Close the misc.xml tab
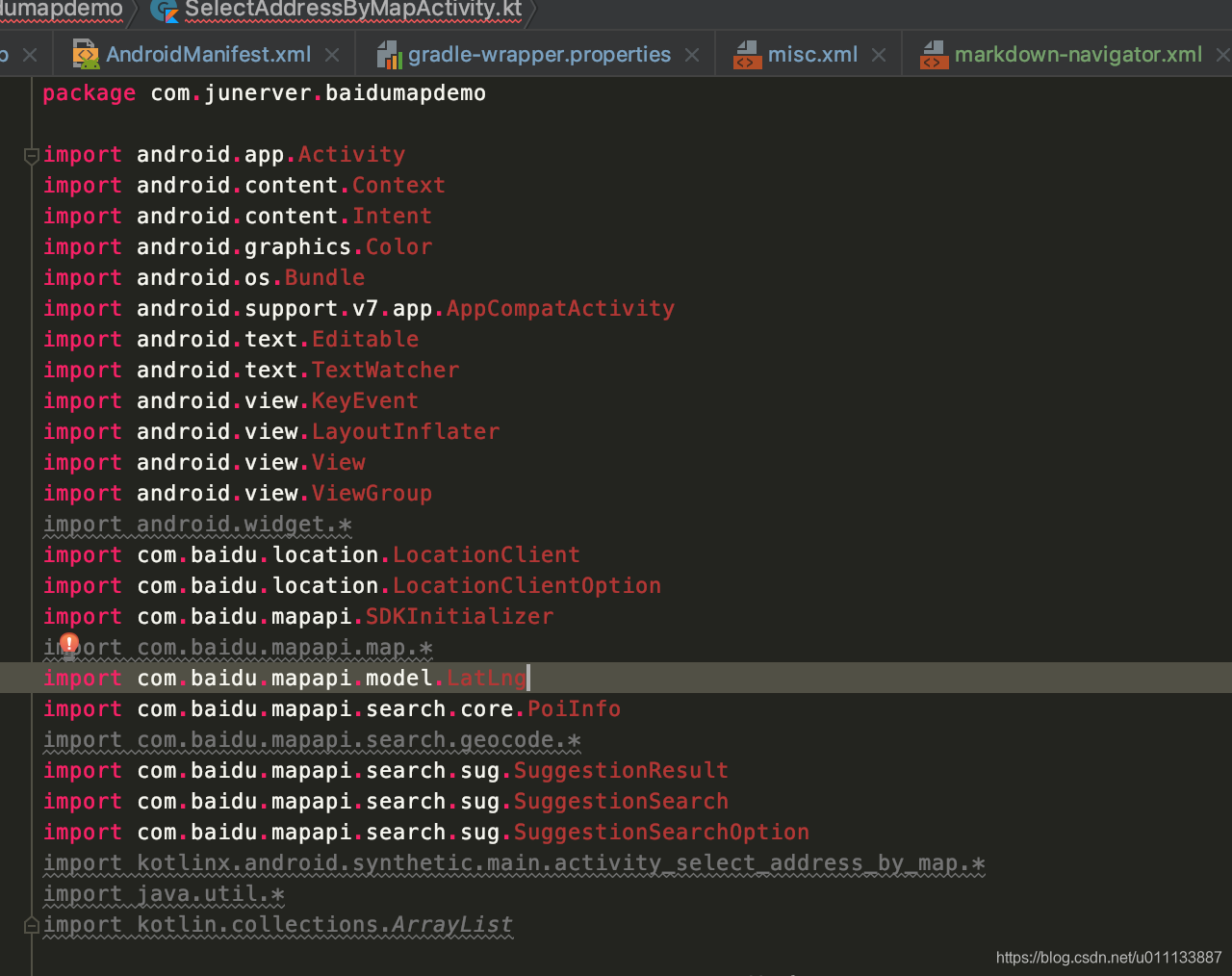 (879, 56)
